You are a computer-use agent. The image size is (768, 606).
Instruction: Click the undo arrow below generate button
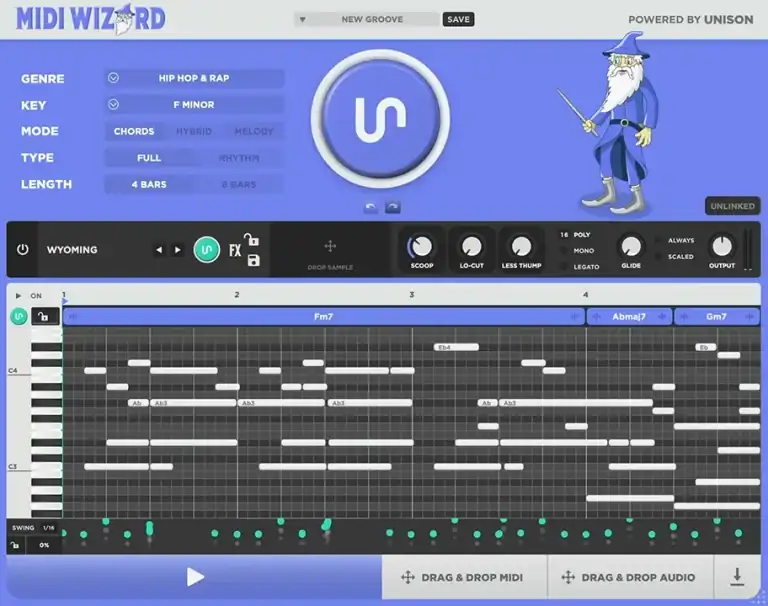click(x=371, y=207)
